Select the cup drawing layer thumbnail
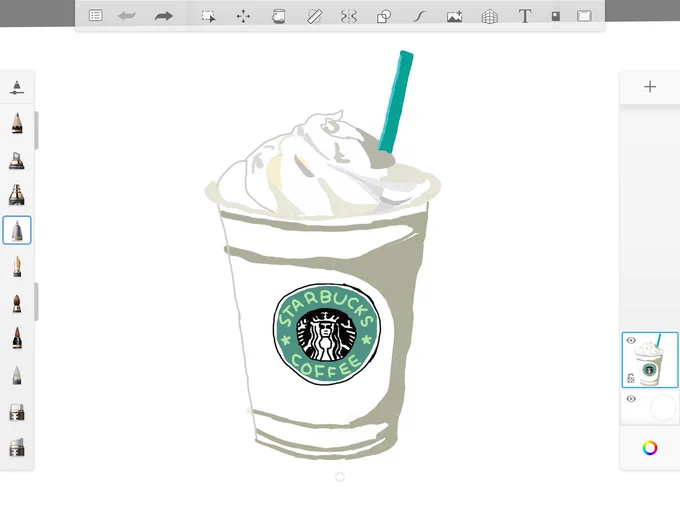The image size is (680, 510). tap(650, 360)
